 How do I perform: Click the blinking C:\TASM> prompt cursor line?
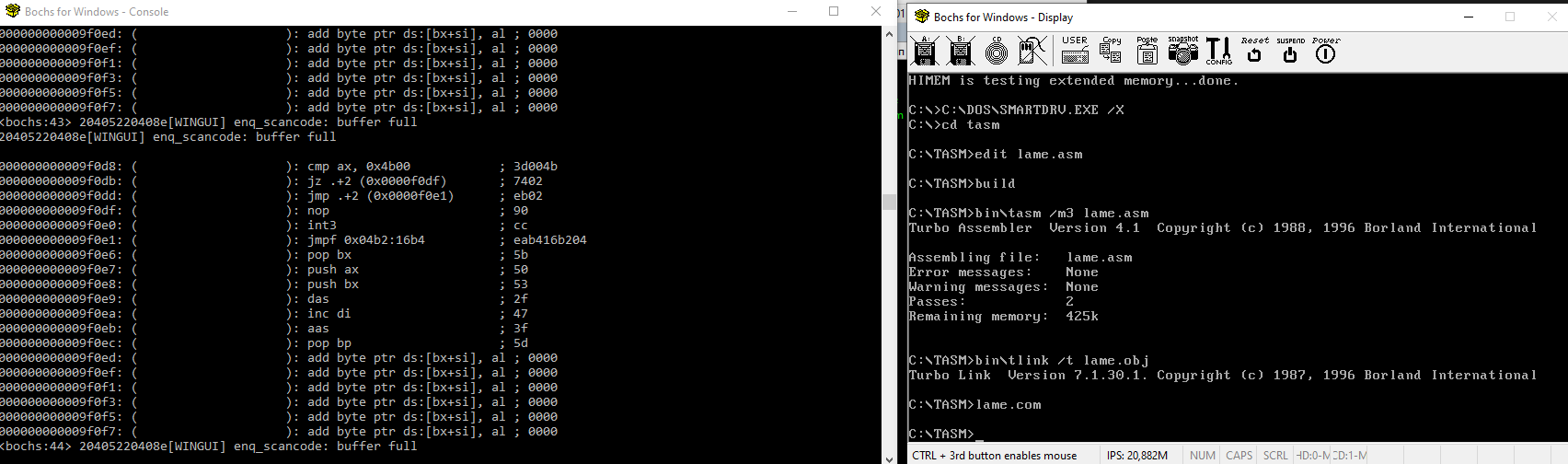[x=946, y=434]
